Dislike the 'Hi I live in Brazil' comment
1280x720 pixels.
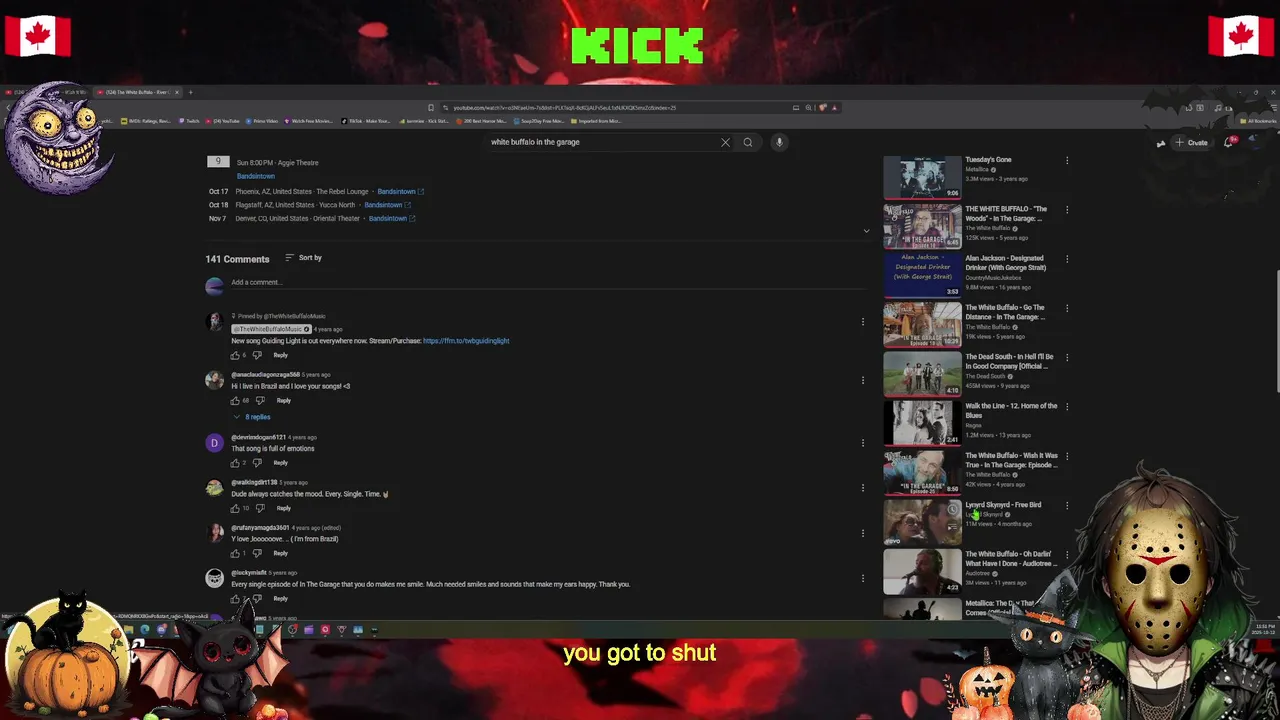coord(260,400)
